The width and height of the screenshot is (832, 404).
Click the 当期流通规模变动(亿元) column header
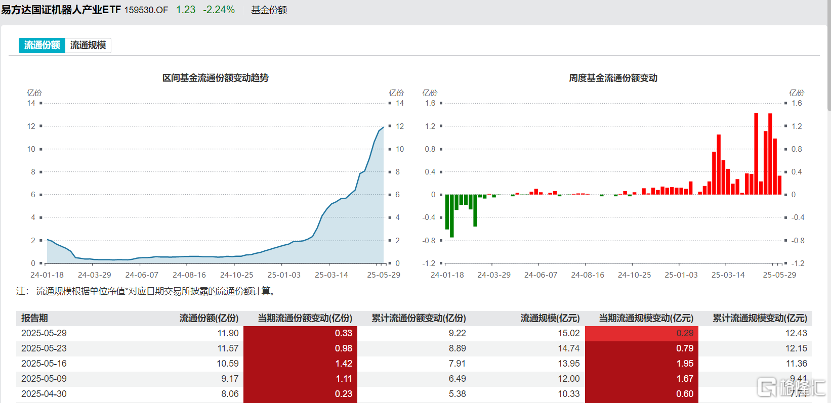click(646, 319)
